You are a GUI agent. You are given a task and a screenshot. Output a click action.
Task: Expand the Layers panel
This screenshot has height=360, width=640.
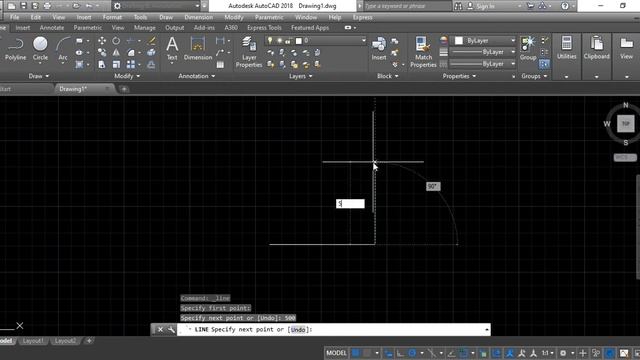[x=300, y=76]
